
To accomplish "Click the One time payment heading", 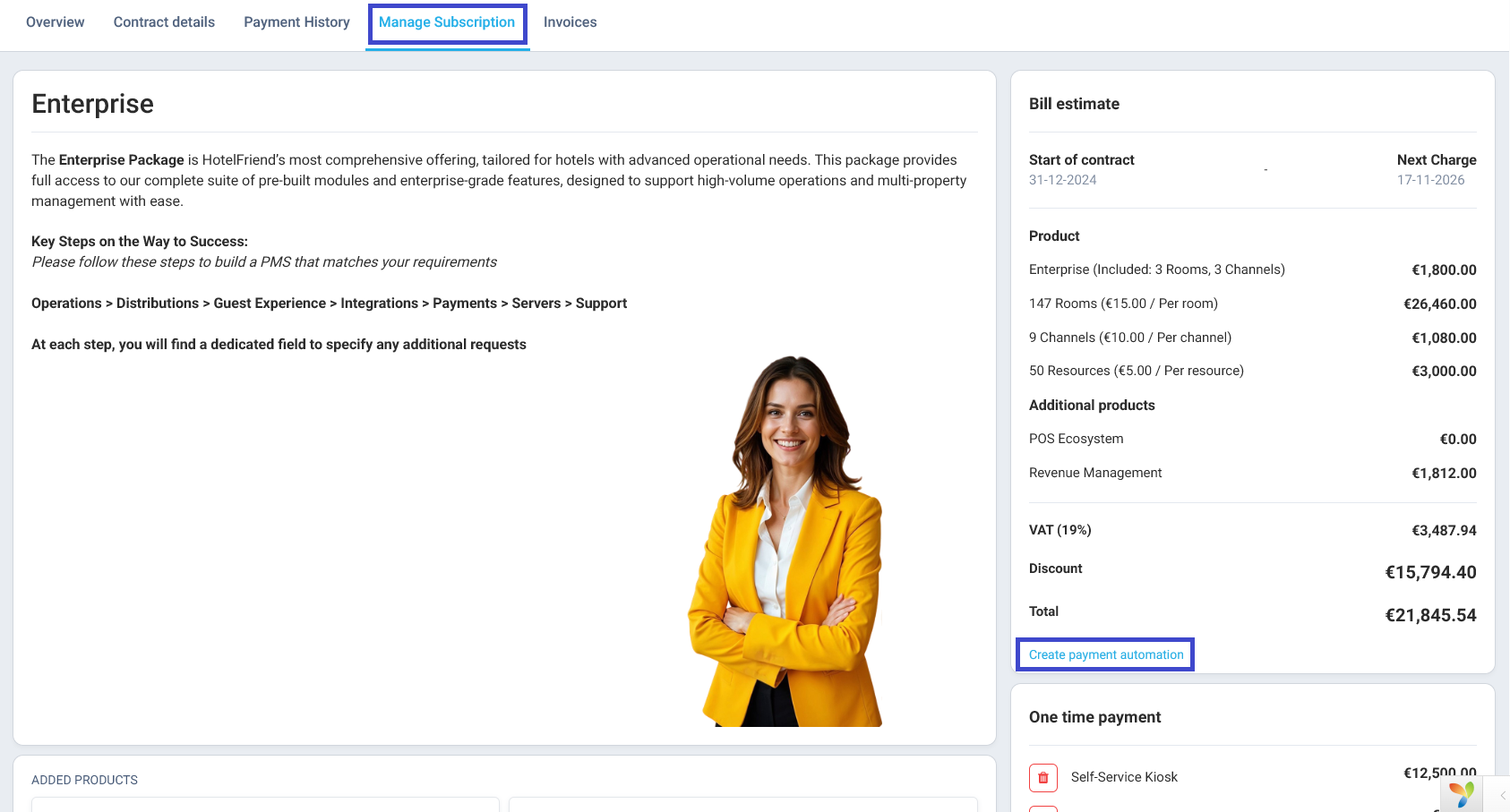I will pos(1094,717).
